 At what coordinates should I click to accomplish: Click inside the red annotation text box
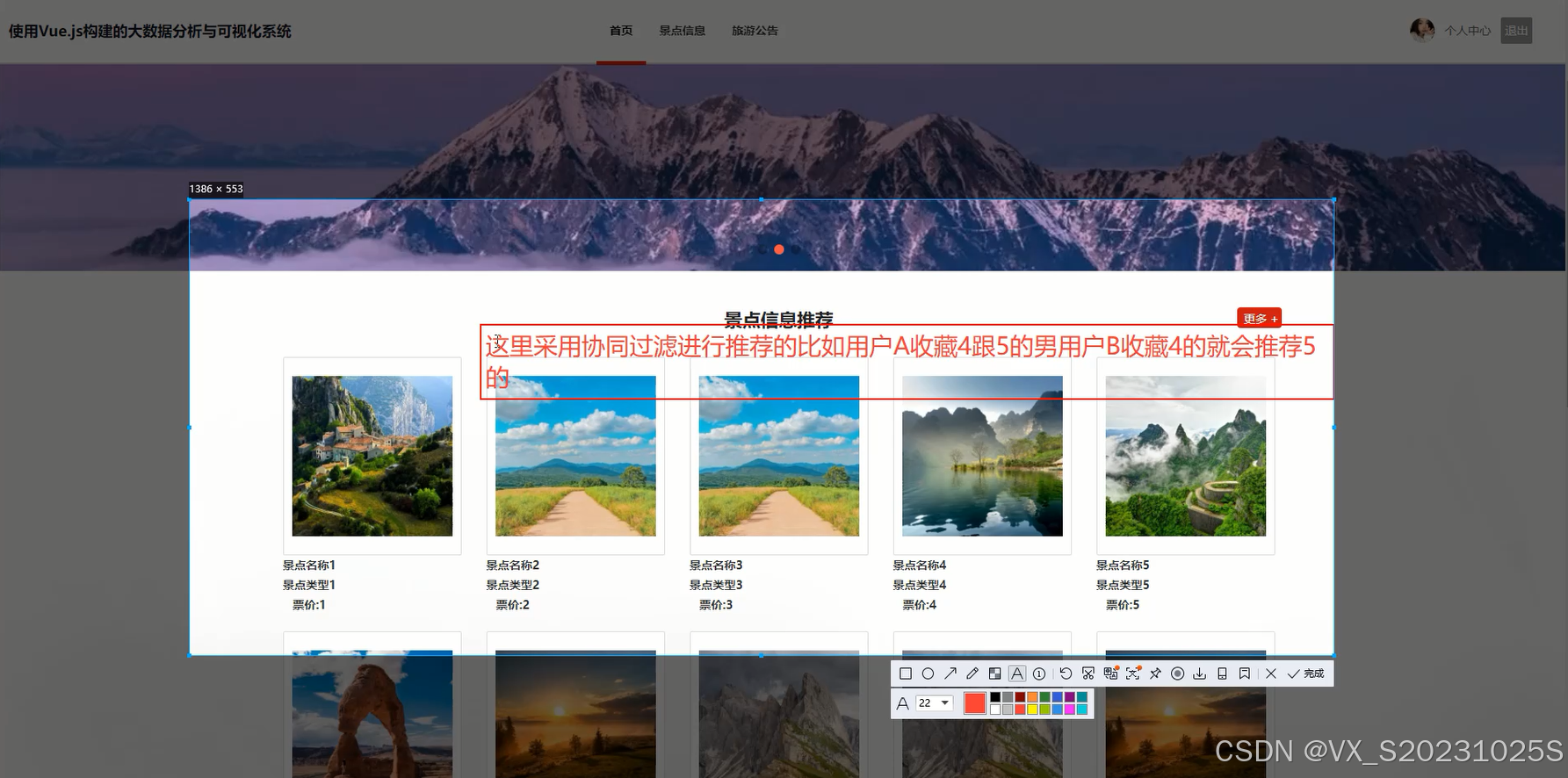(907, 362)
